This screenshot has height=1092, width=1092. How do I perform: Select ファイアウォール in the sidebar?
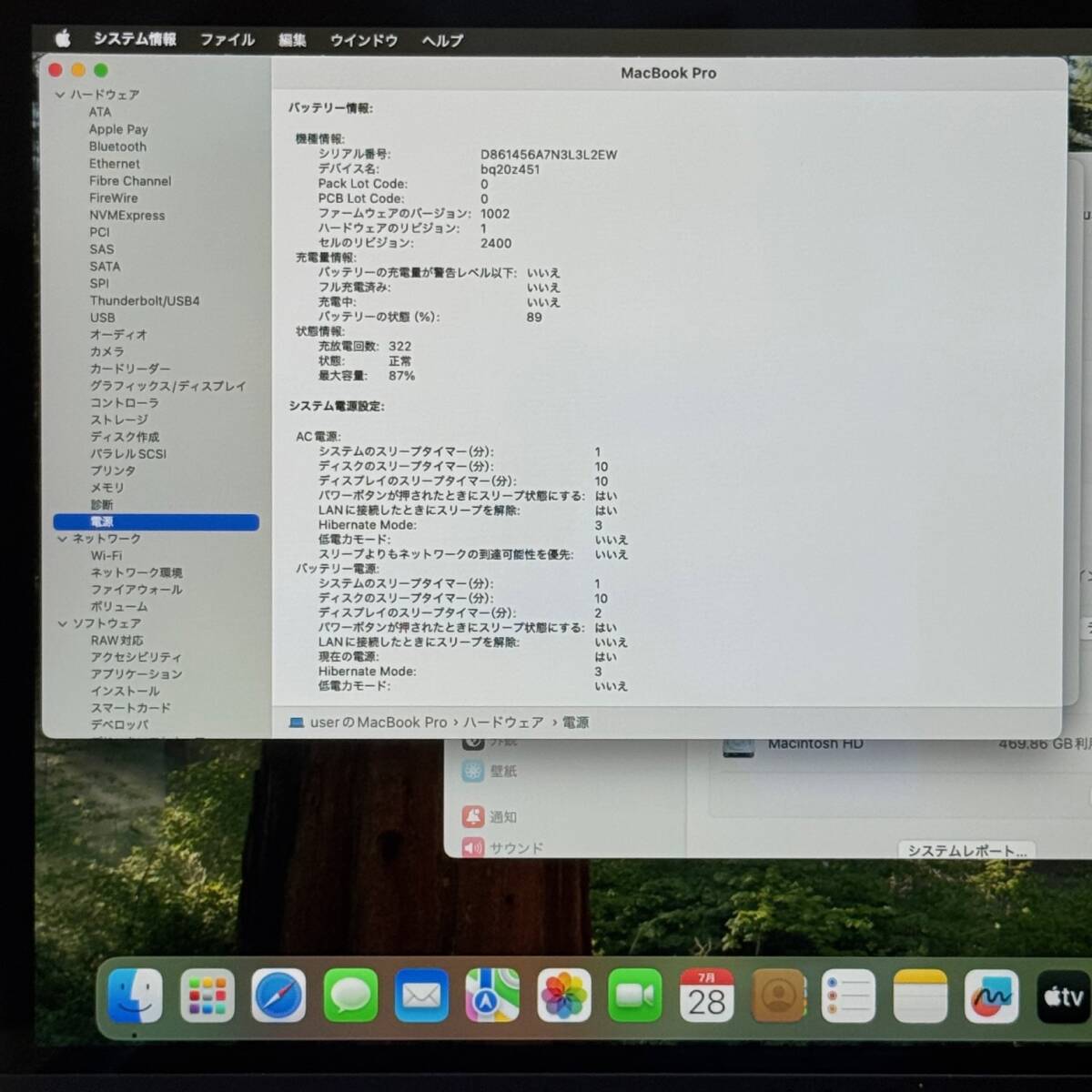(x=136, y=590)
